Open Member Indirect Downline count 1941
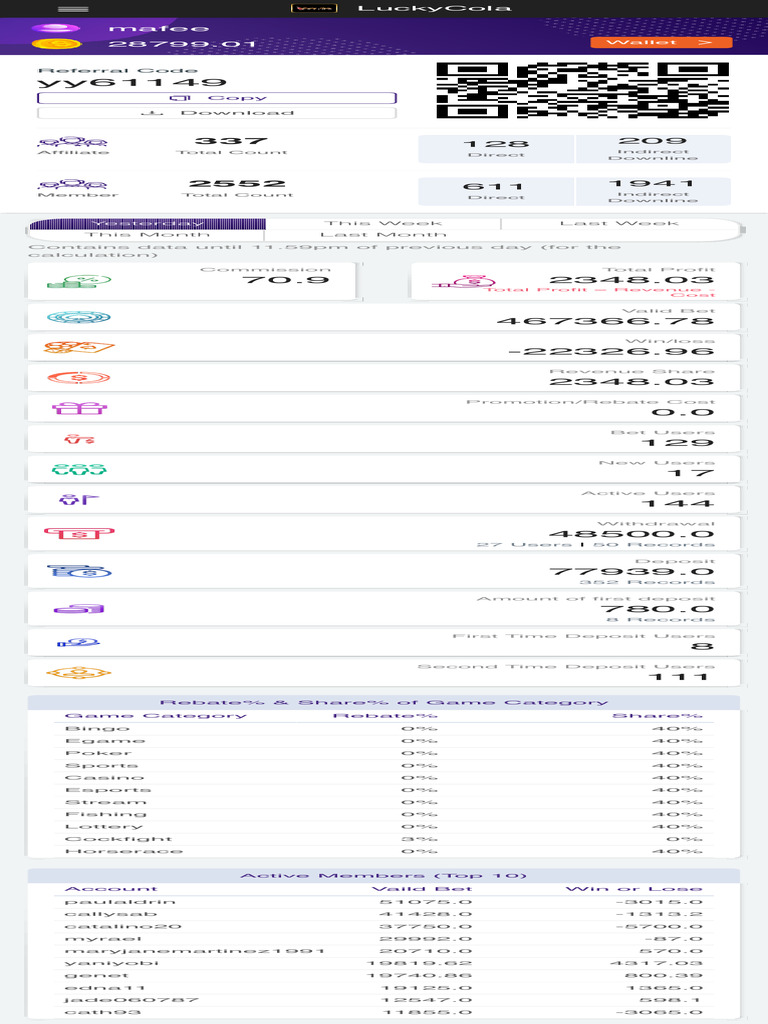The image size is (768, 1024). click(x=652, y=191)
